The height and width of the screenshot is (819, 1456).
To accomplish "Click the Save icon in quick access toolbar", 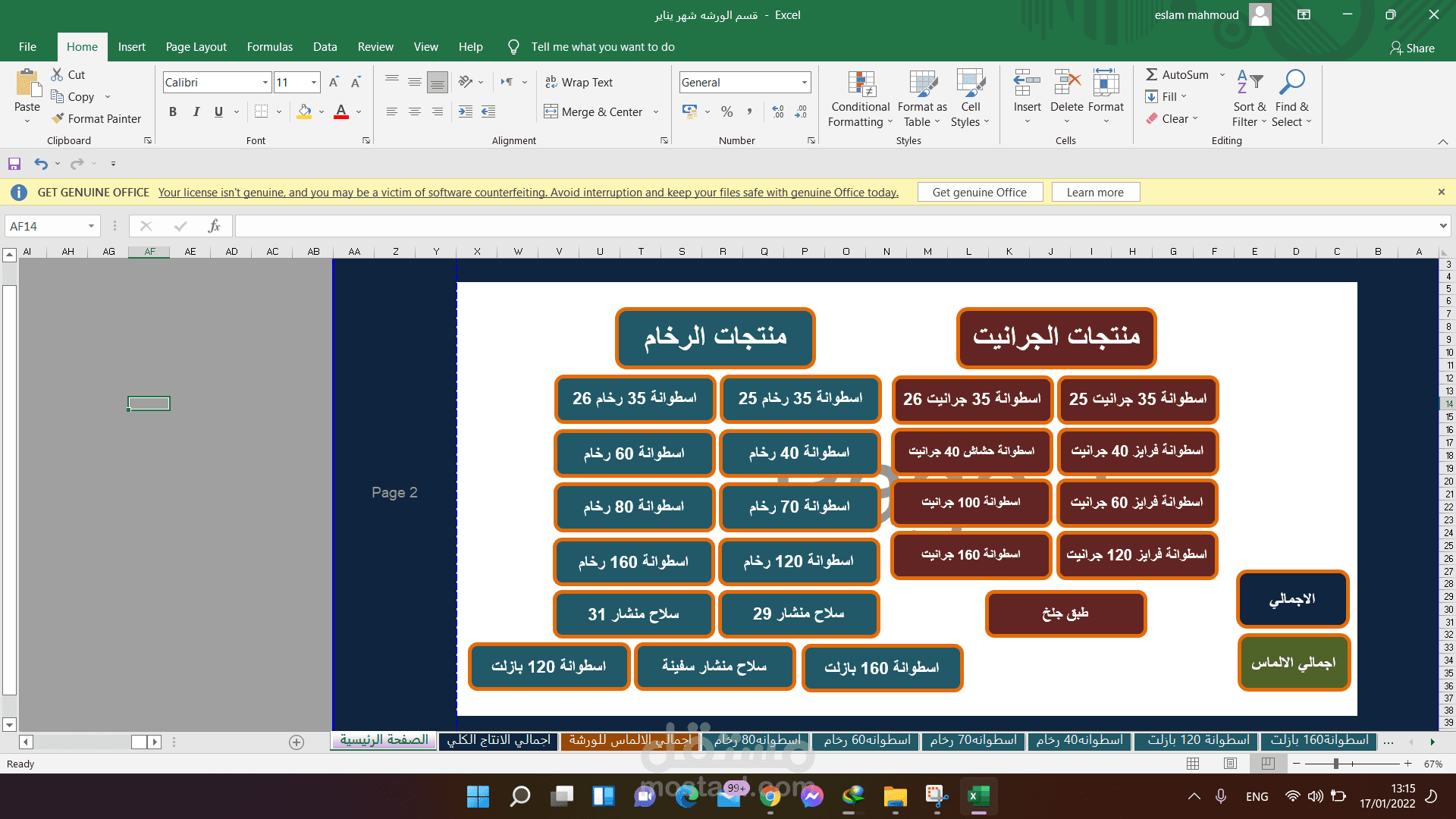I will click(x=14, y=164).
